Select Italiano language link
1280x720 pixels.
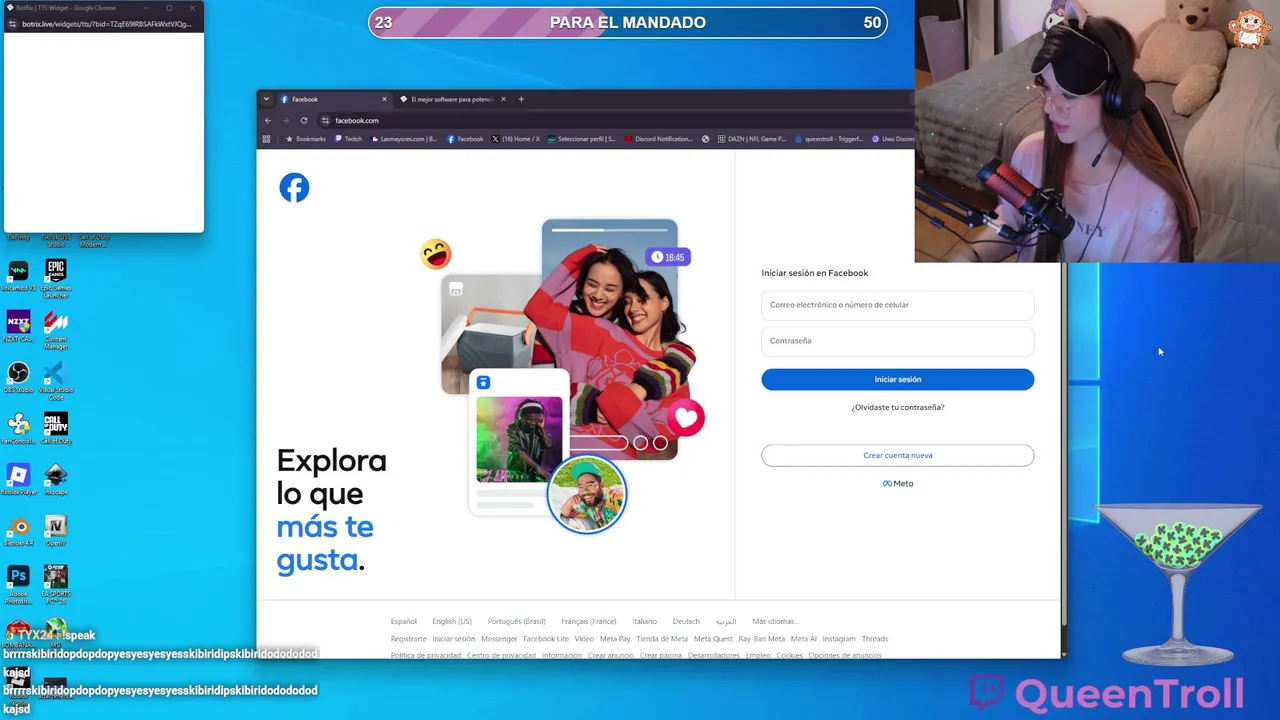coord(644,621)
